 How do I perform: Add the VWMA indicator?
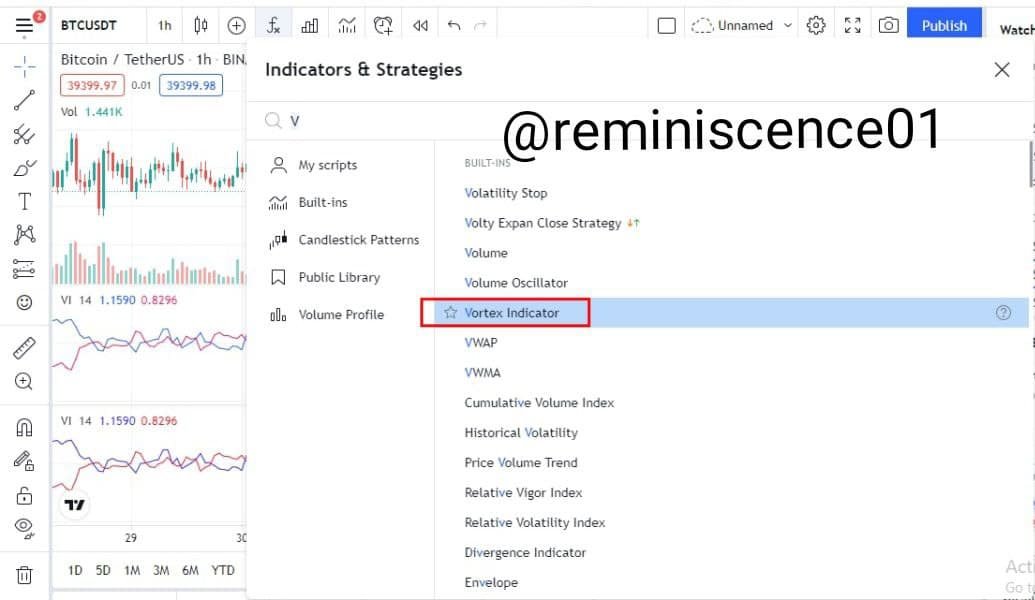coord(483,373)
